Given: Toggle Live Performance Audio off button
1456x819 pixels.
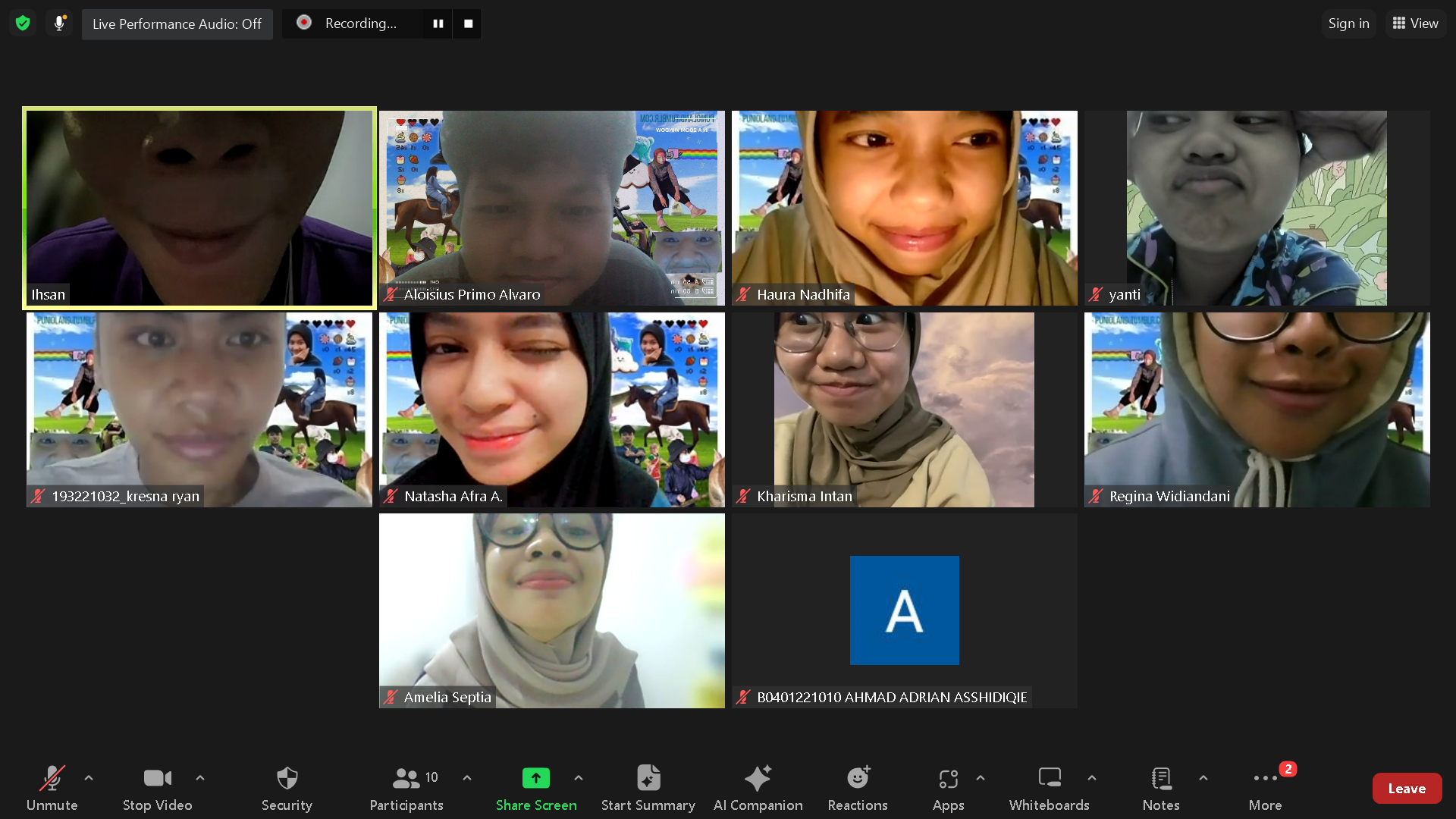Looking at the screenshot, I should coord(177,24).
